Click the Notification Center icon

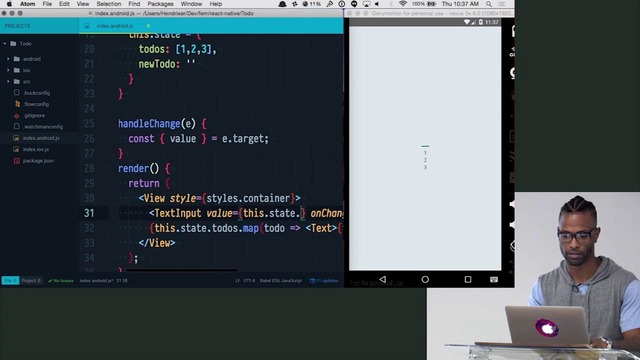click(x=502, y=4)
